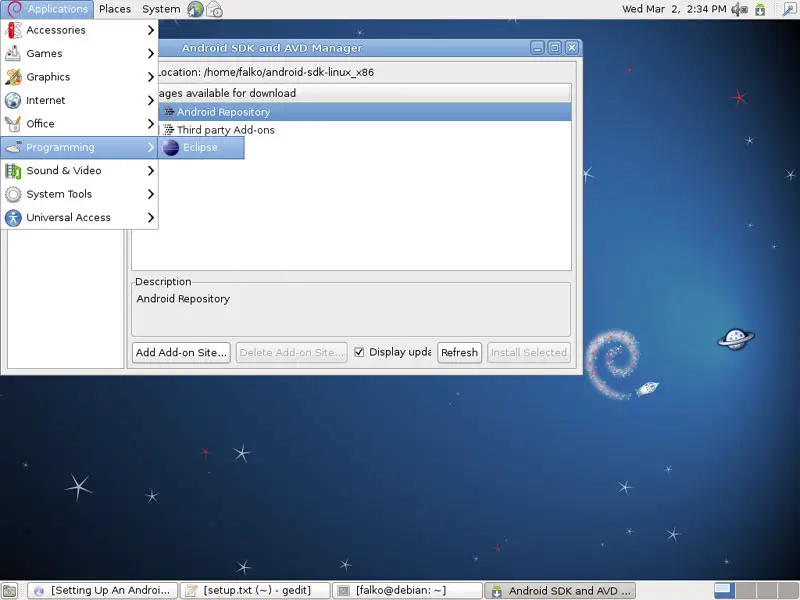Switch to Android SDK and AVD taskbar button
Image resolution: width=800 pixels, height=600 pixels.
(560, 591)
